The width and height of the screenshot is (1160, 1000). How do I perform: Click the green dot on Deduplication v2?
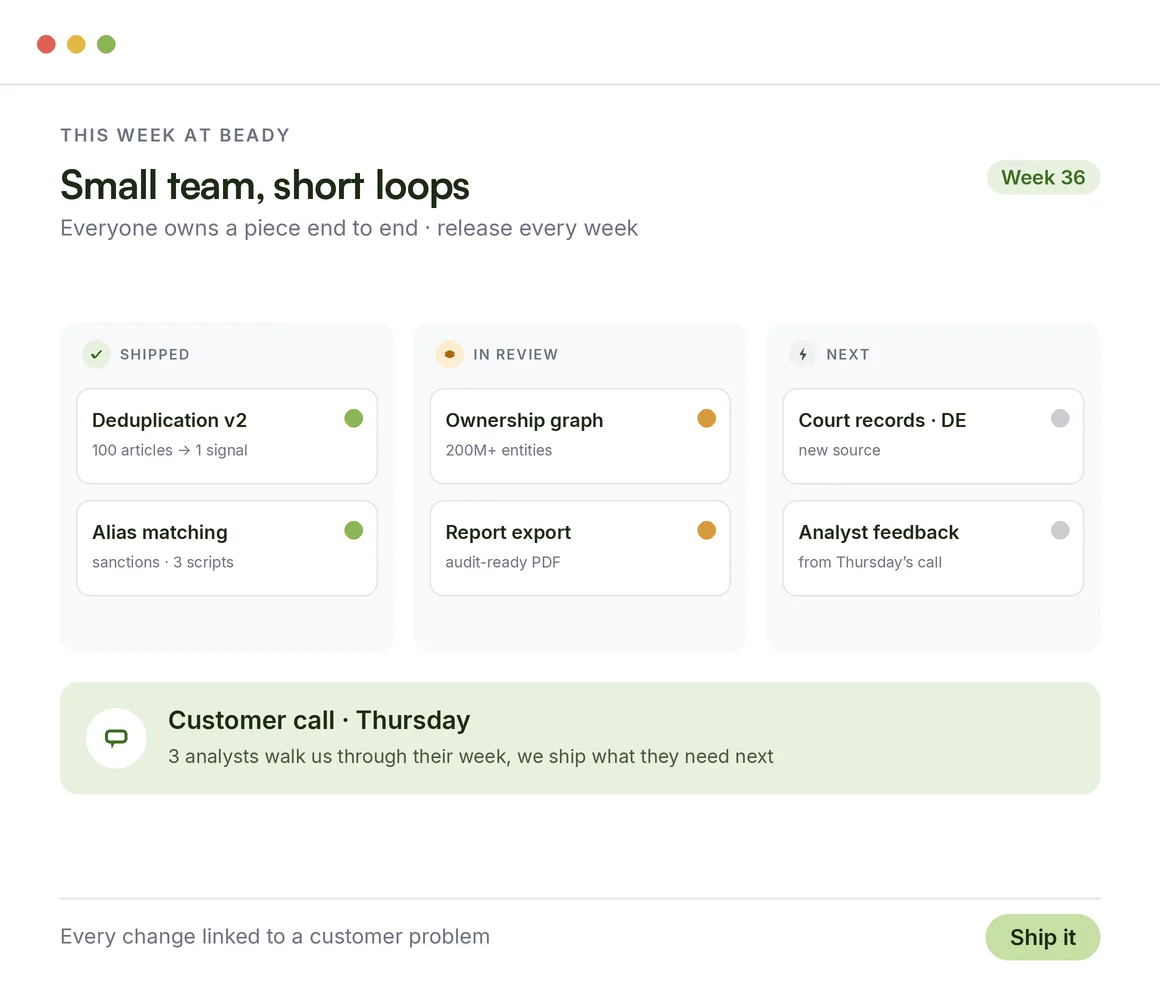354,419
